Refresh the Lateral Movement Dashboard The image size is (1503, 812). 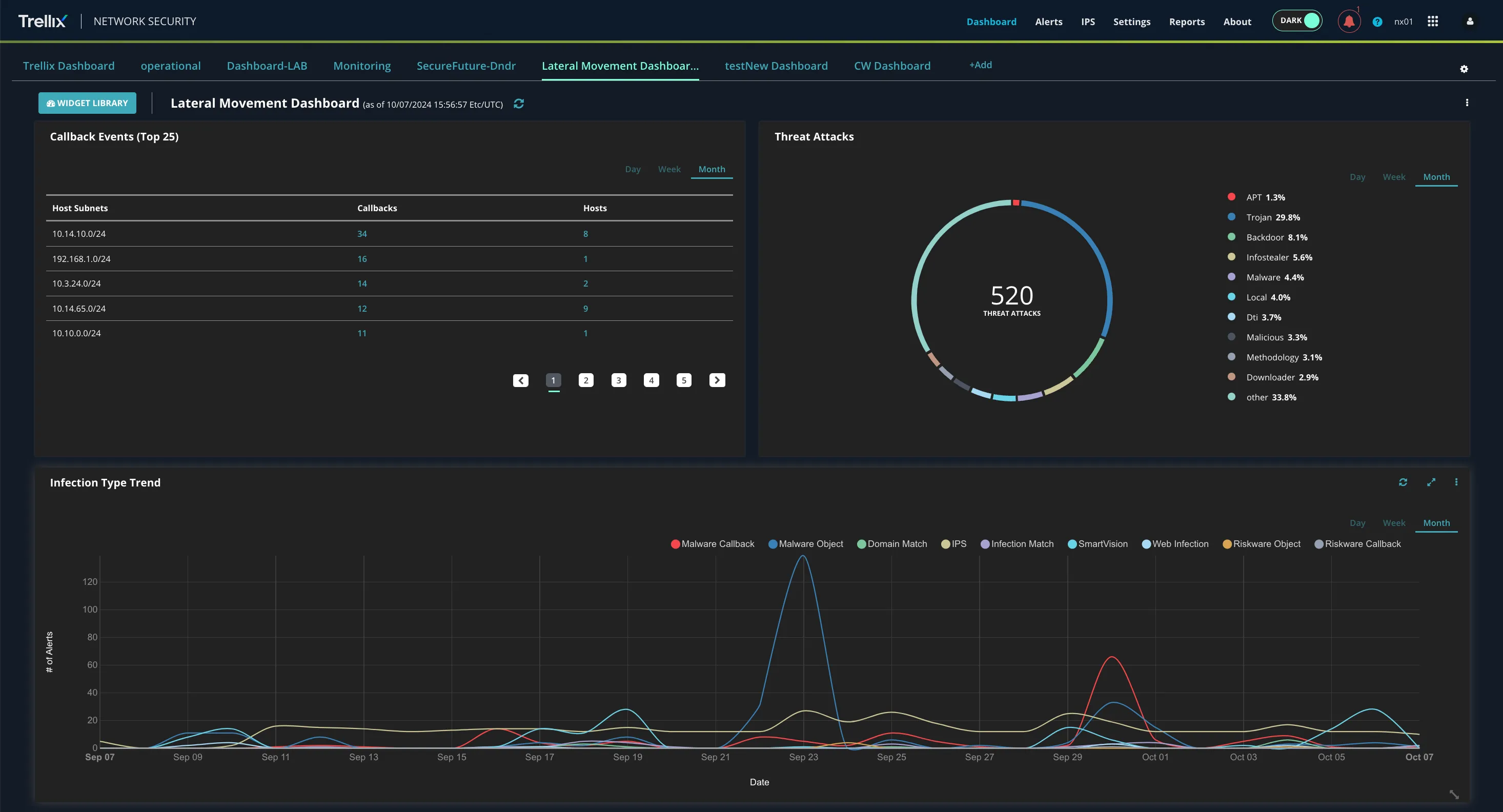point(519,104)
